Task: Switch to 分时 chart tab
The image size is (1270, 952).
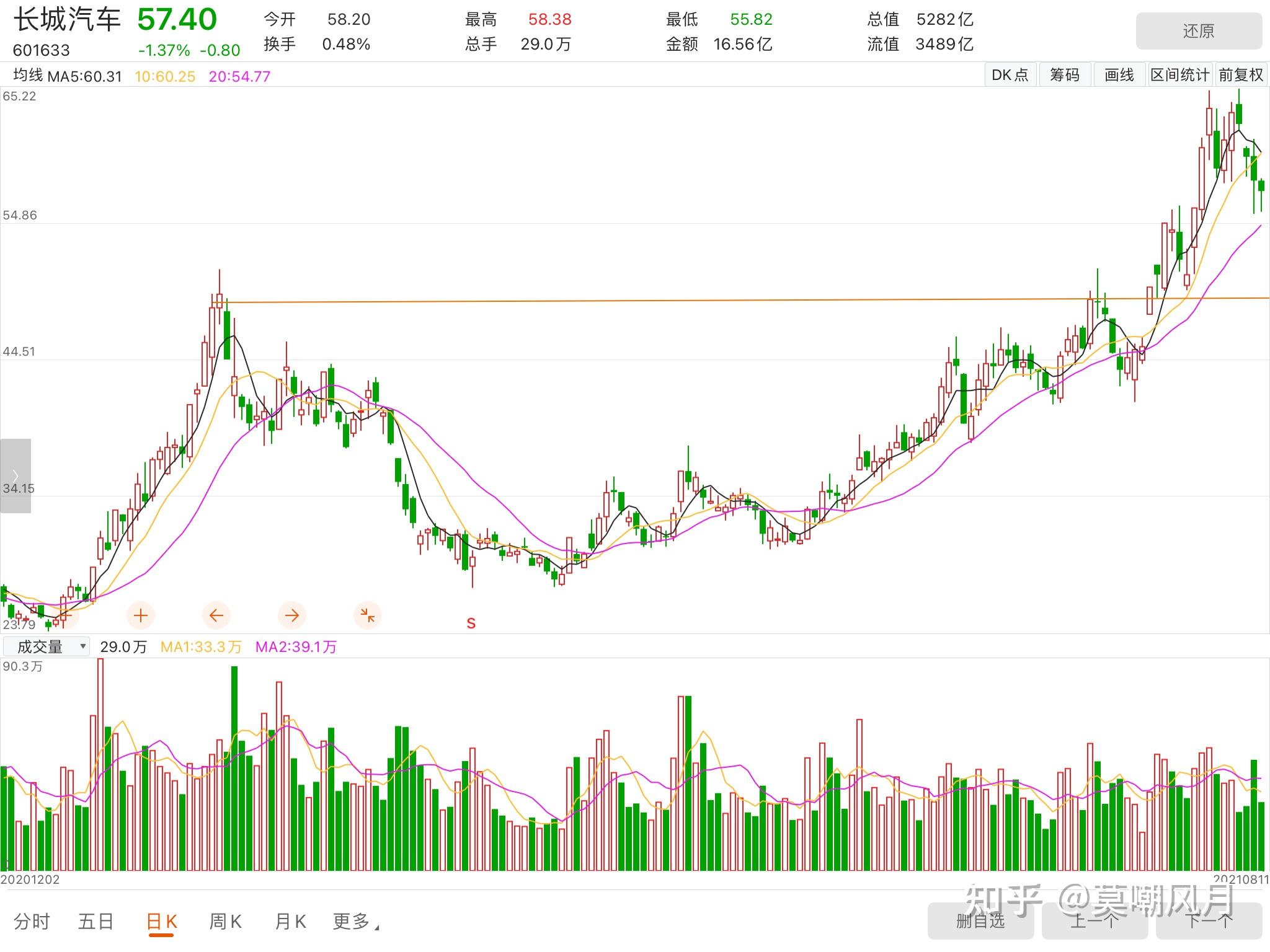Action: click(32, 922)
